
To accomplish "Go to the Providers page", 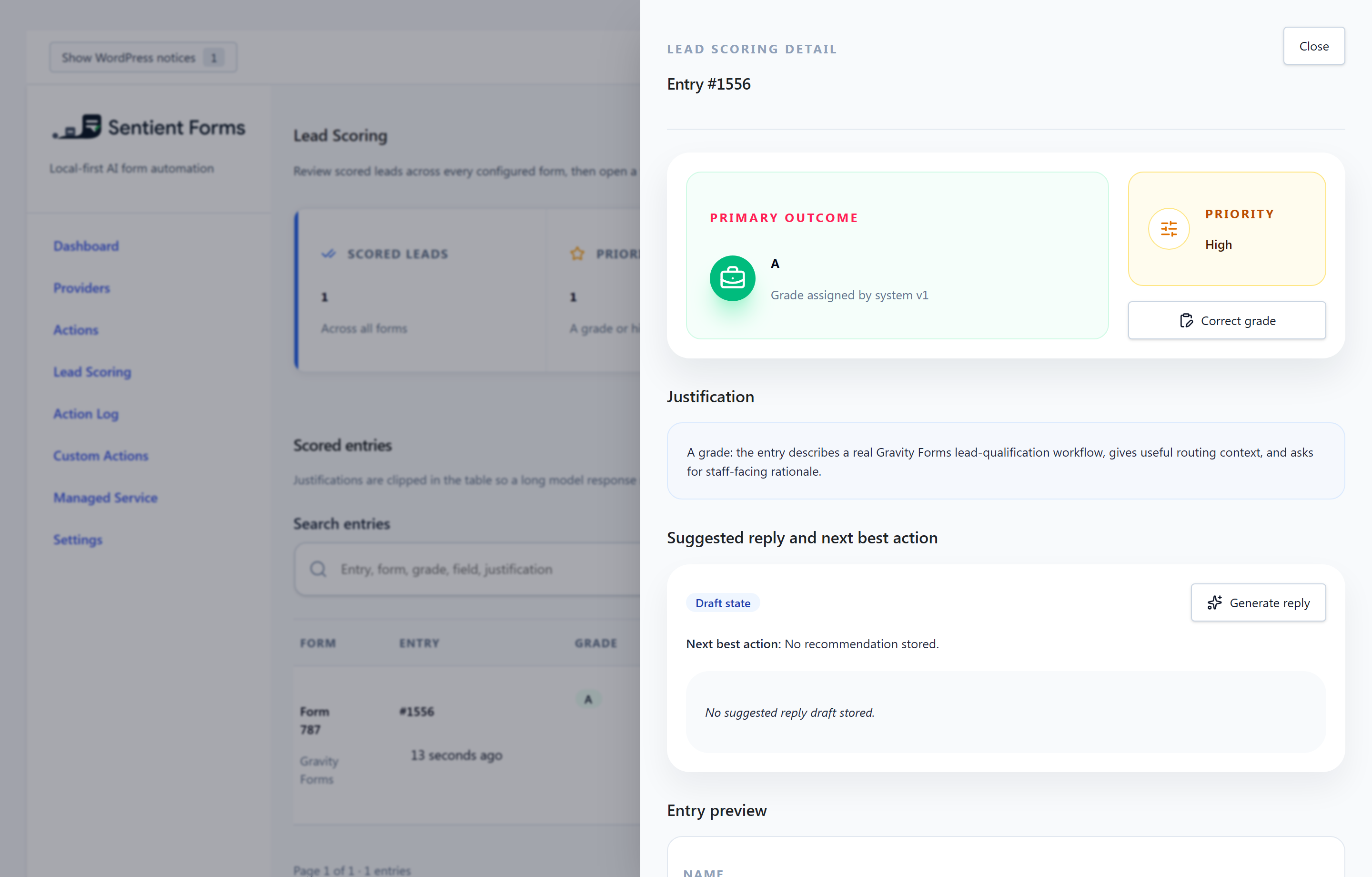I will (81, 288).
